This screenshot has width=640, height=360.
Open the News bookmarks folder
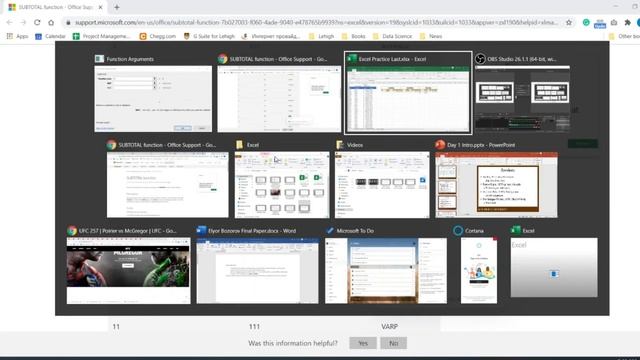pos(431,36)
